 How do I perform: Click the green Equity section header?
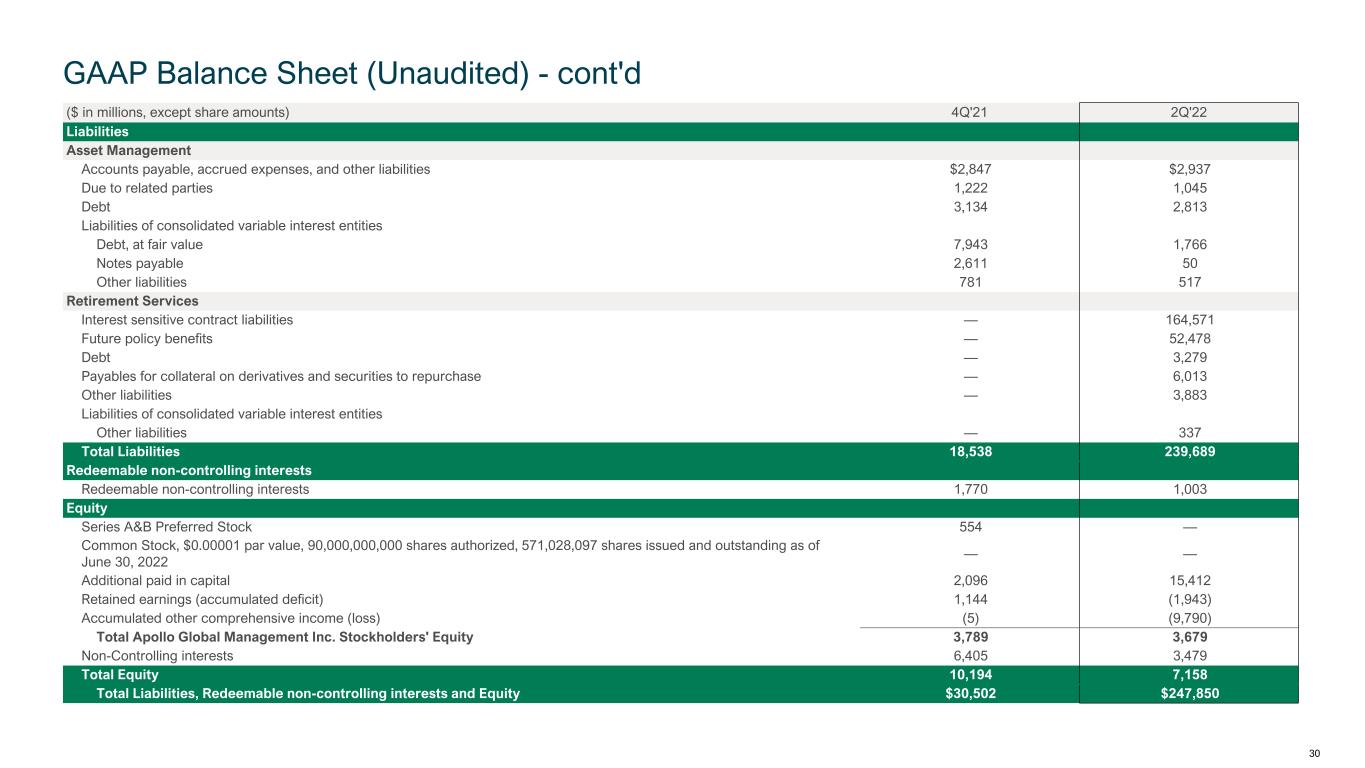(86, 508)
